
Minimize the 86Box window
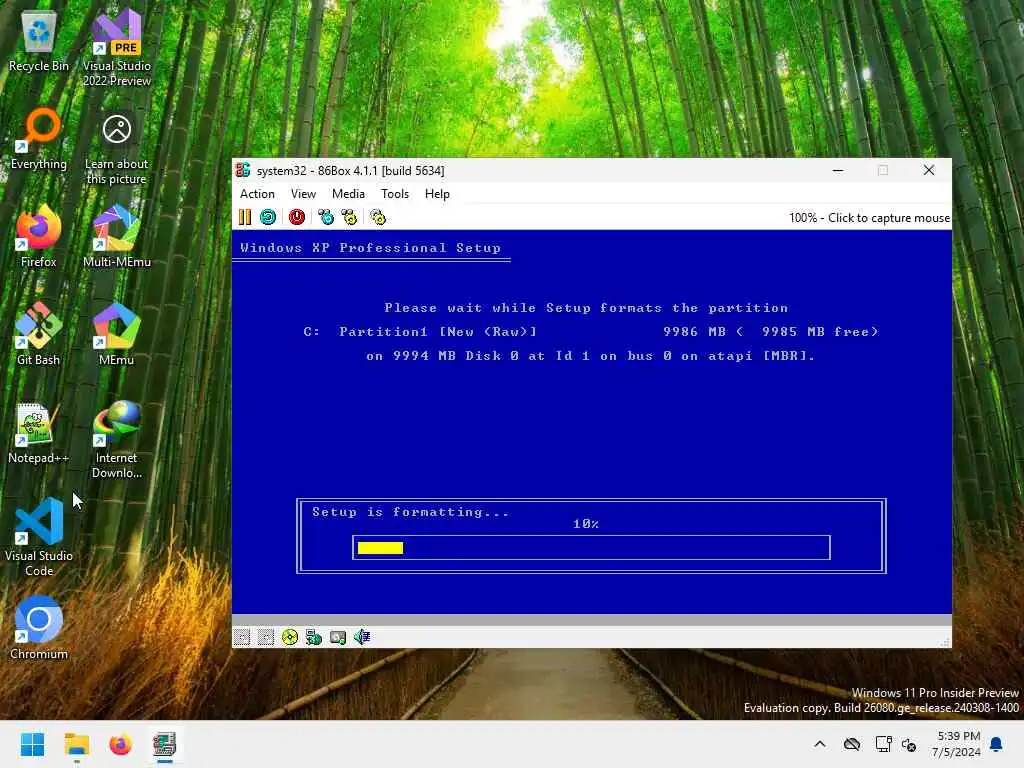[839, 170]
